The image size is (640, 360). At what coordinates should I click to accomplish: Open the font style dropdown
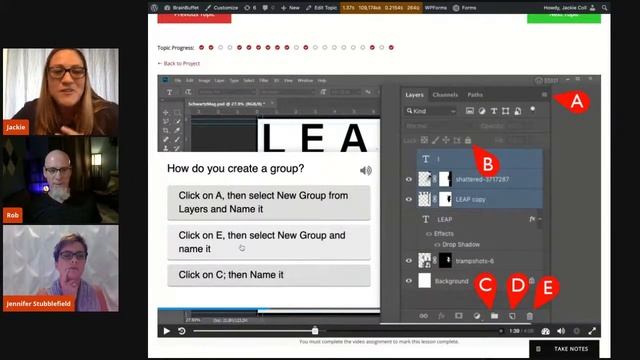[x=288, y=92]
